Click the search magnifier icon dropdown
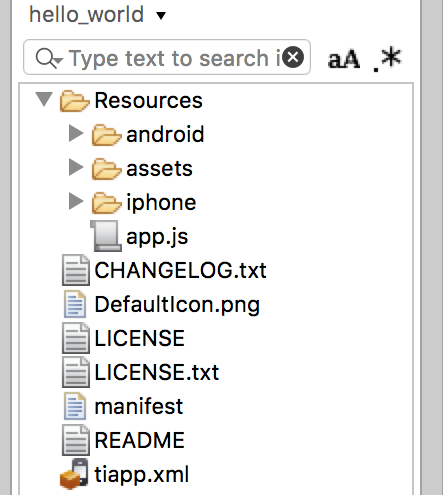Viewport: 443px width, 495px height. [49, 58]
